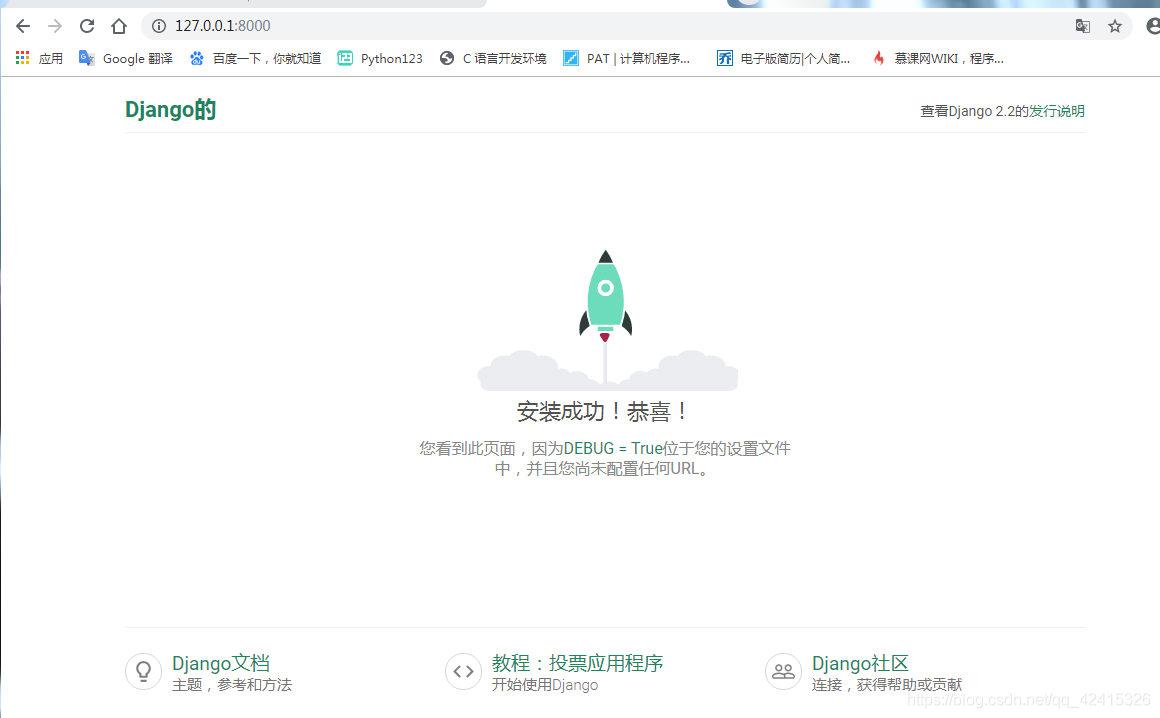The image size is (1160, 718).
Task: Click the 开始使用Django description text
Action: pyautogui.click(x=544, y=685)
